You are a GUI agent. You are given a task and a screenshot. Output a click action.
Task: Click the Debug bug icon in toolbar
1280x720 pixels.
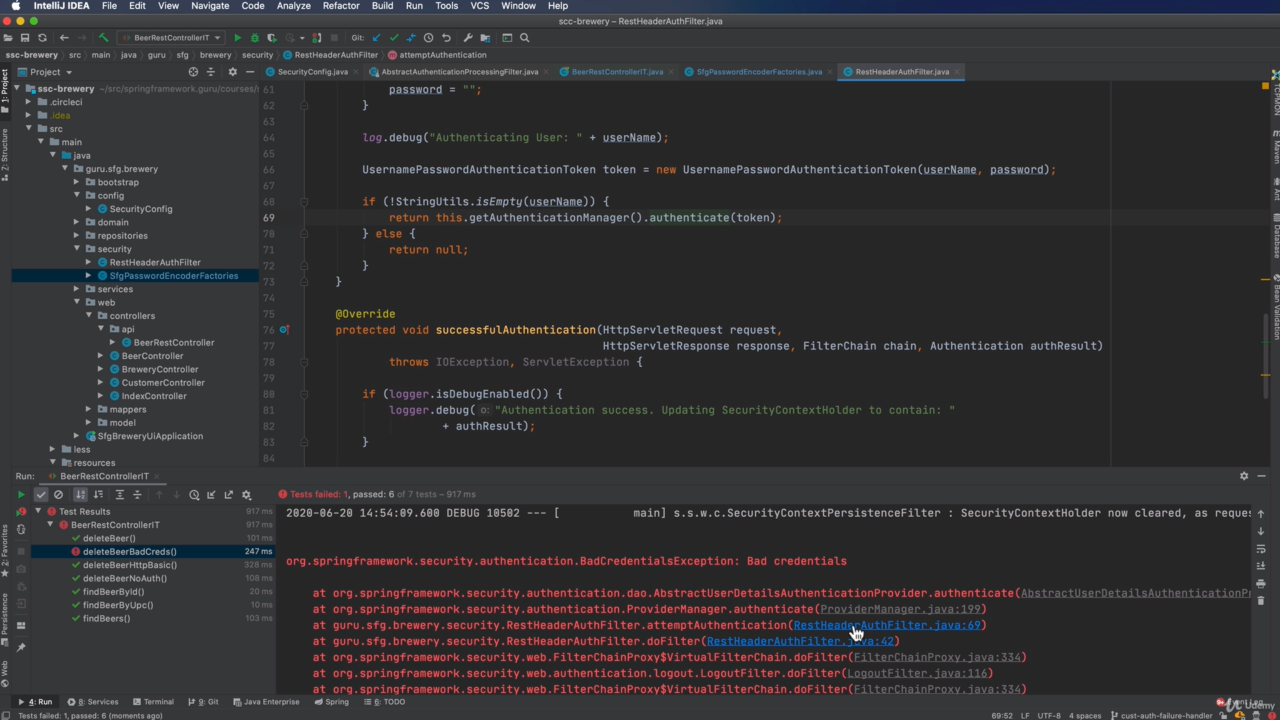[254, 38]
